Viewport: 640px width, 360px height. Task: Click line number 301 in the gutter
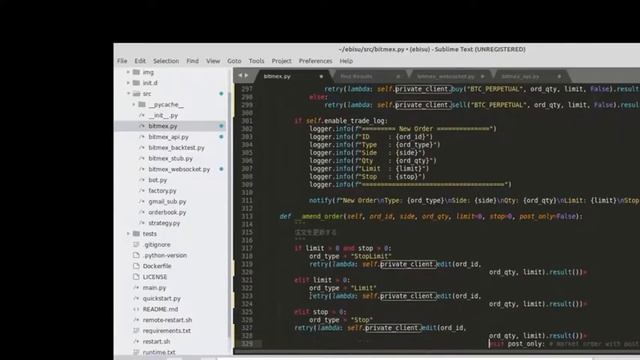247,121
